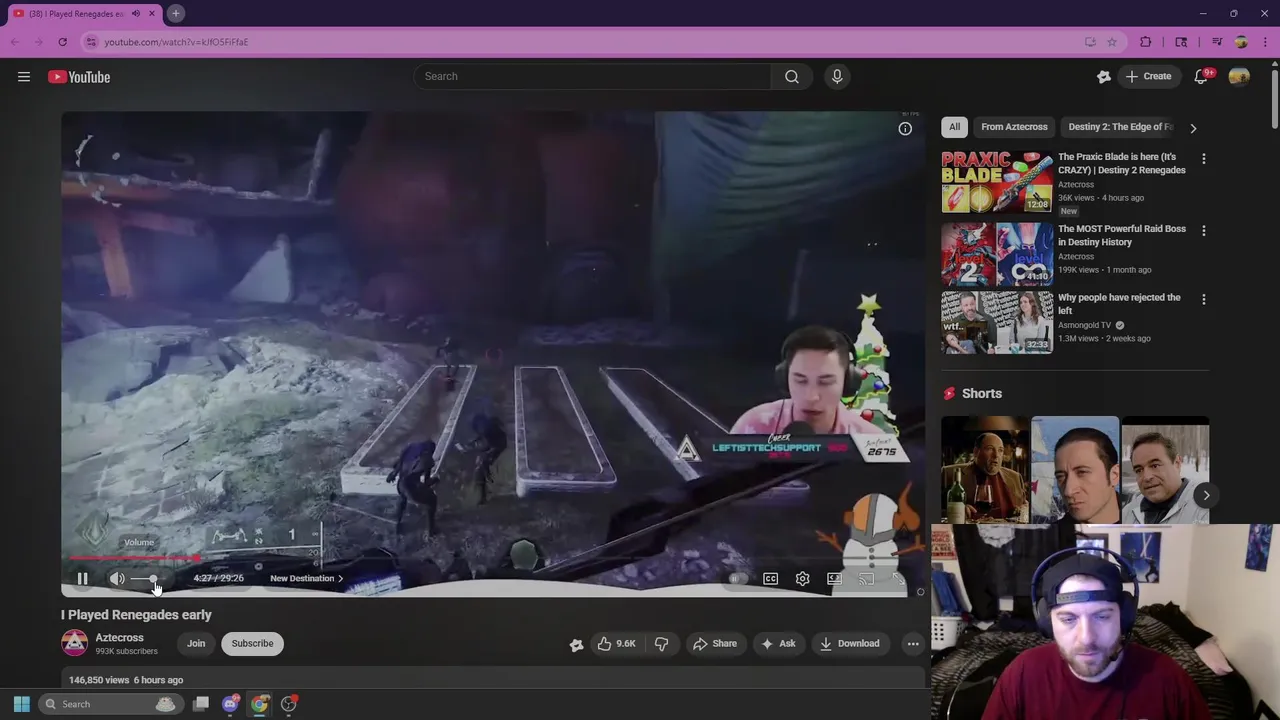Click the gem icon beside the like button
The height and width of the screenshot is (720, 1280).
[x=576, y=644]
